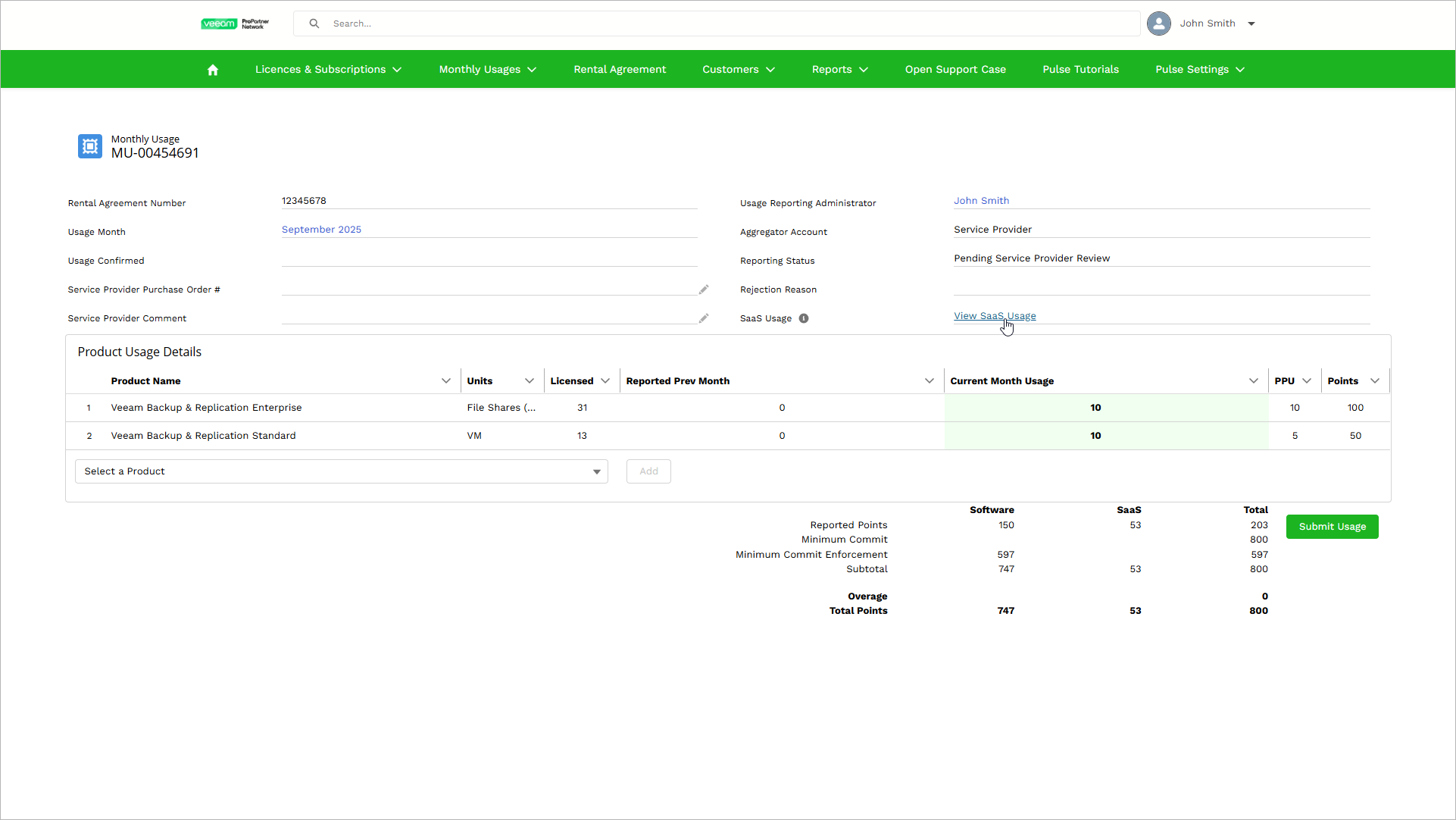Open the September 2025 usage month link
1456x820 pixels.
pos(321,230)
